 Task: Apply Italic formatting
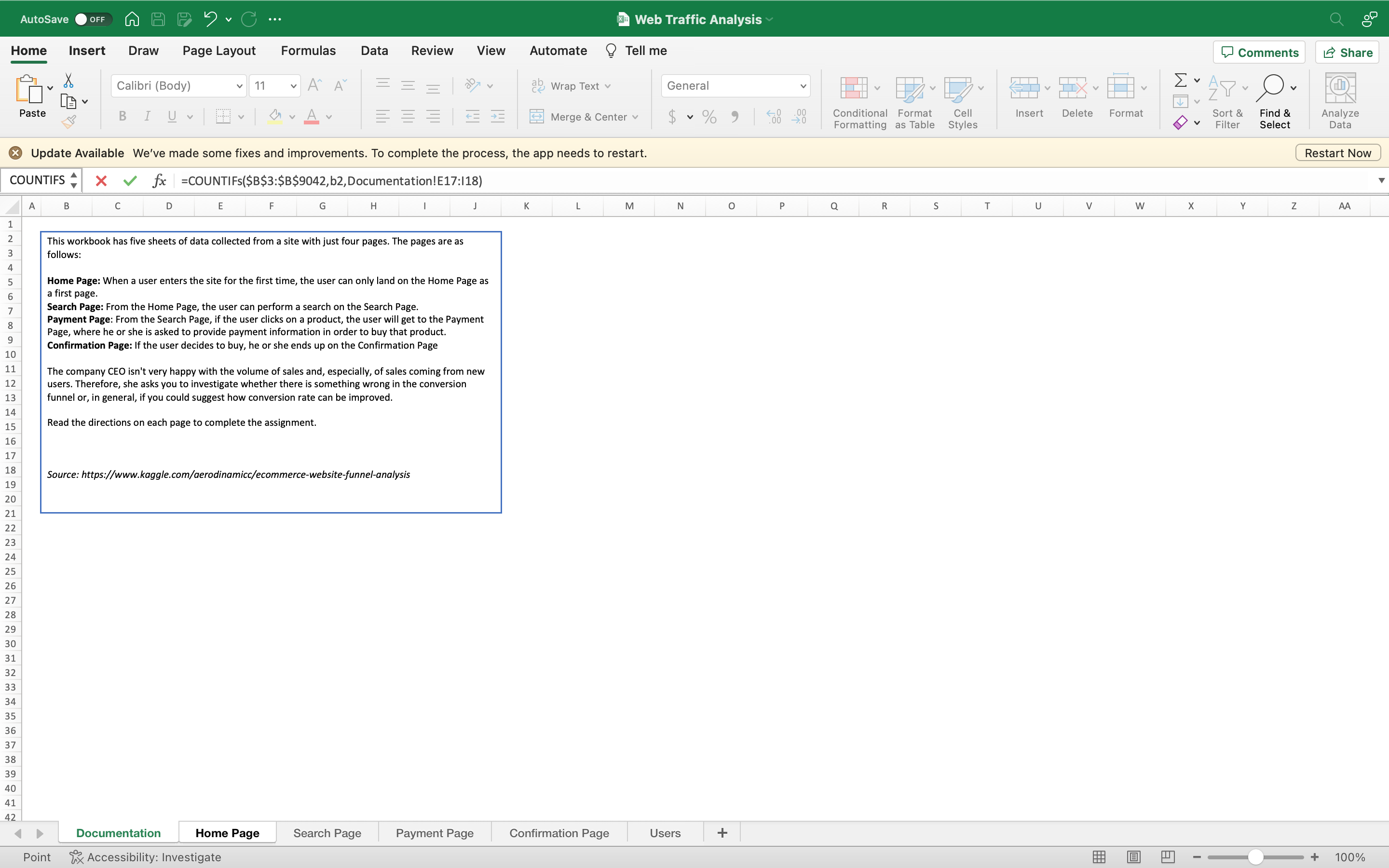tap(147, 117)
